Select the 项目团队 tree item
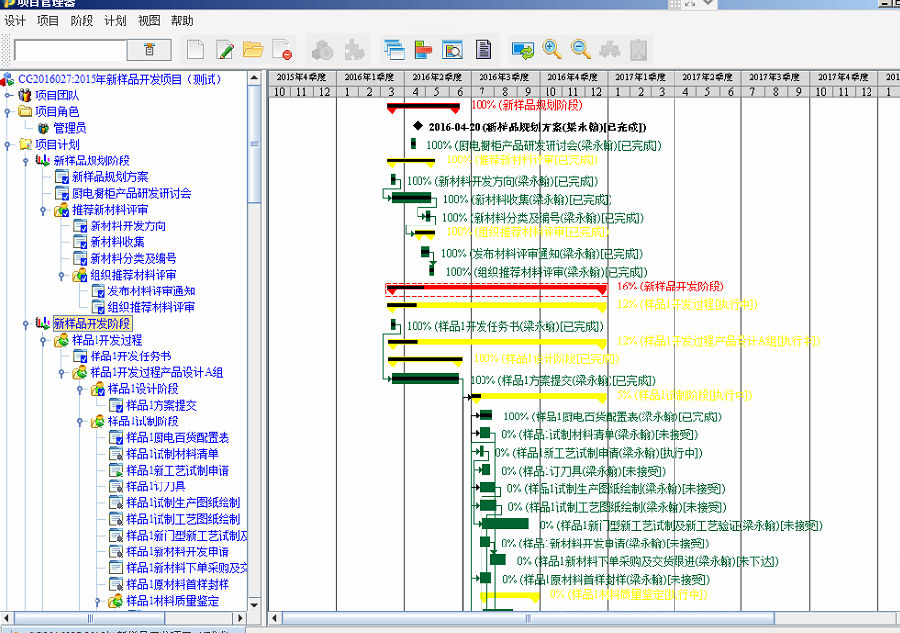Image resolution: width=900 pixels, height=633 pixels. tap(54, 95)
